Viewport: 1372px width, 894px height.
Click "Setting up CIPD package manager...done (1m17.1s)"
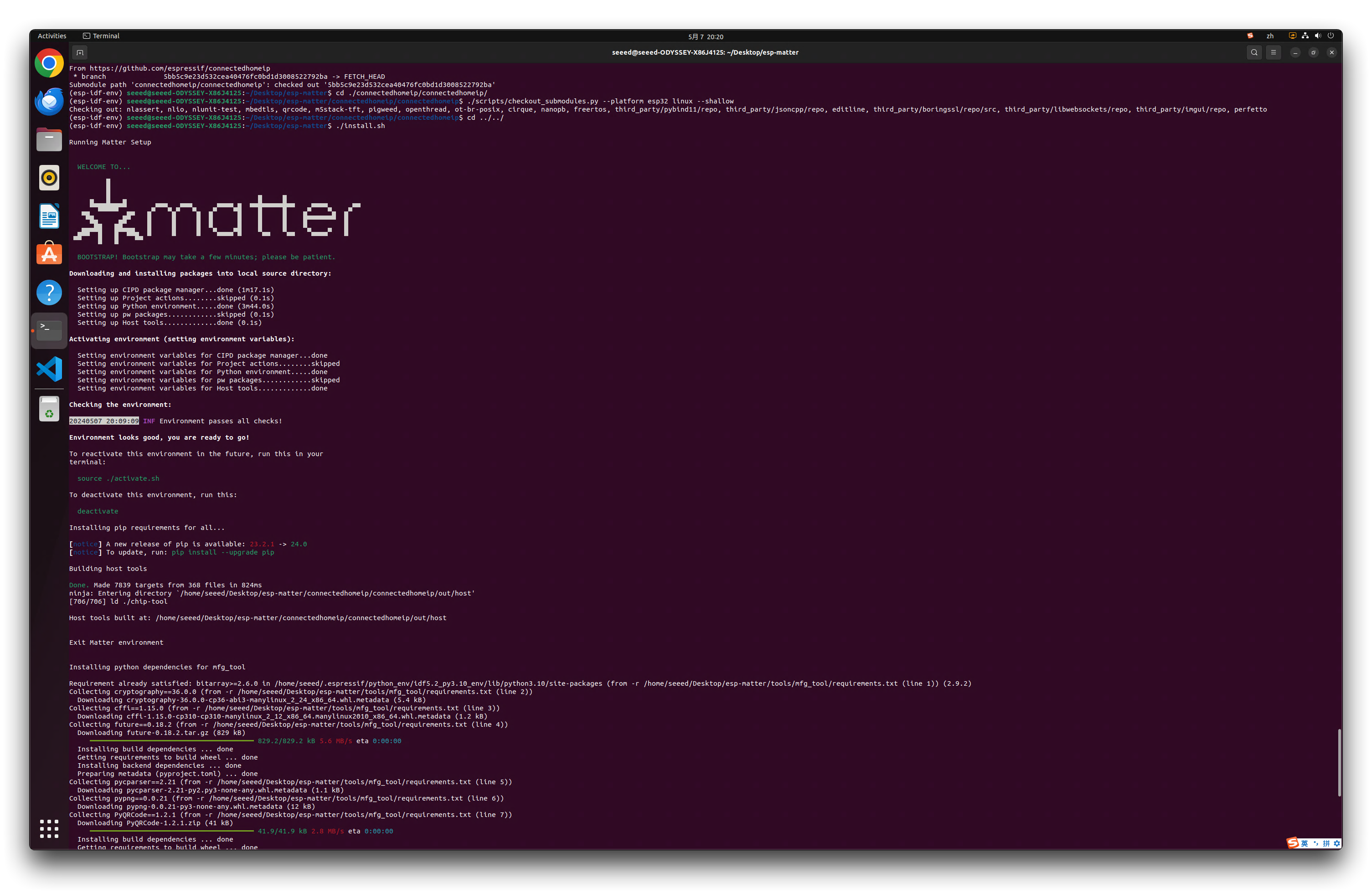point(176,290)
